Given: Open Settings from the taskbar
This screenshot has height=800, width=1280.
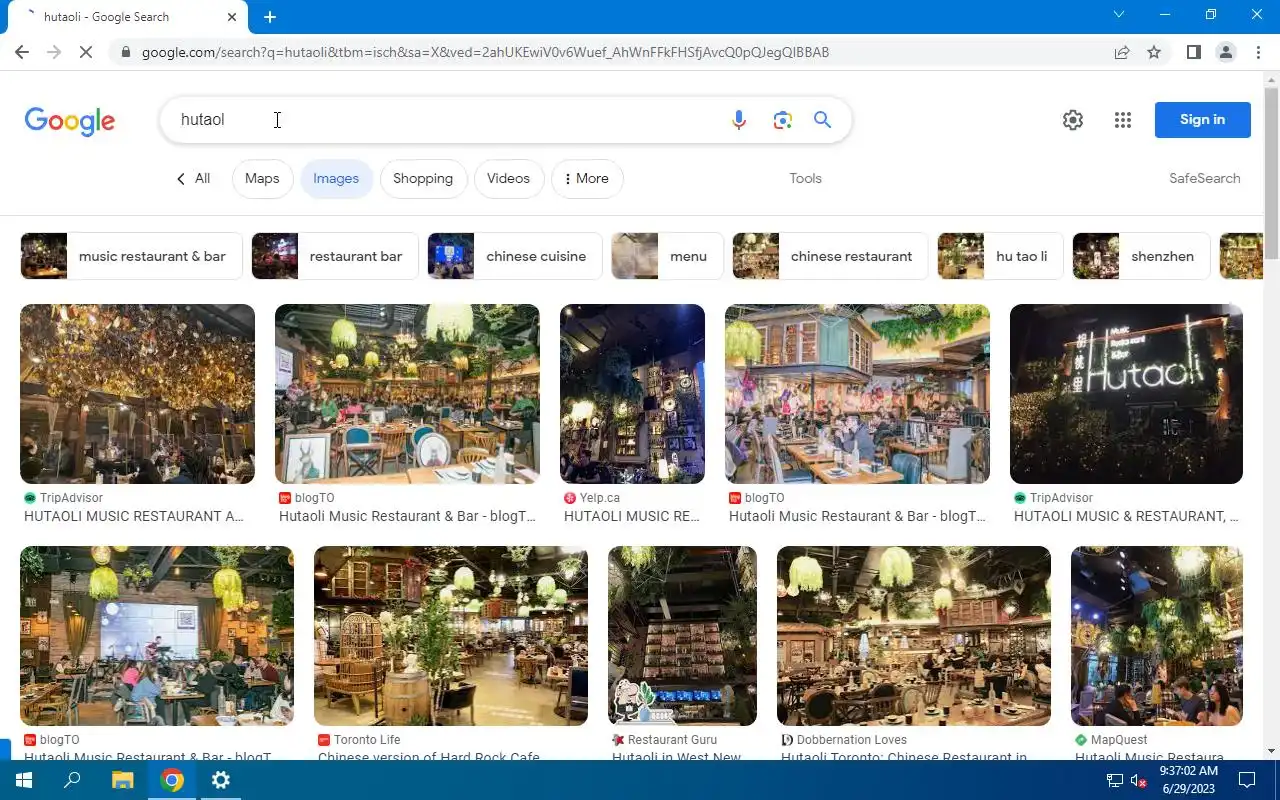Looking at the screenshot, I should pos(221,780).
